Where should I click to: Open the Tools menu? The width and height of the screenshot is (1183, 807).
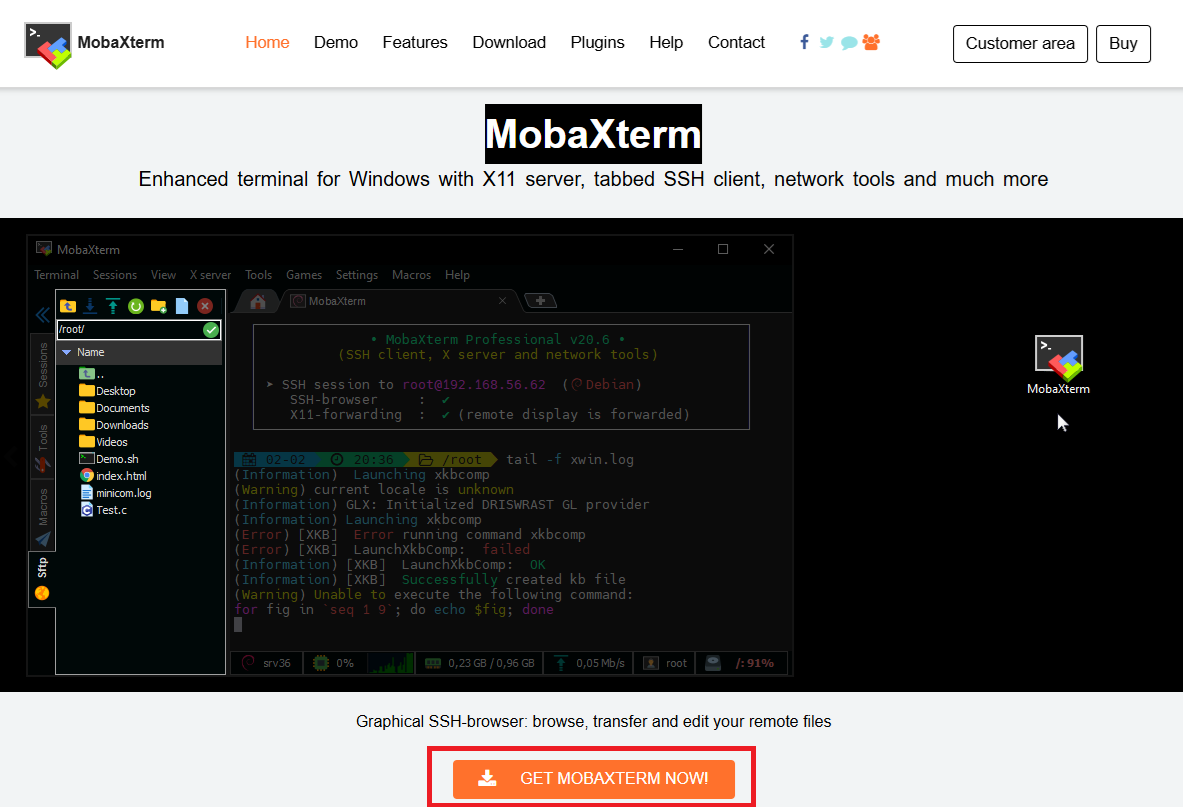click(259, 275)
